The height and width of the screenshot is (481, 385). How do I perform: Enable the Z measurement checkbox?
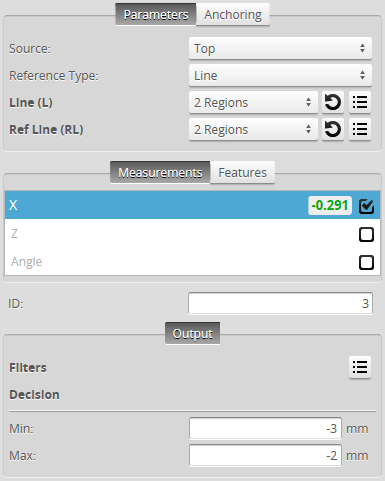point(366,234)
